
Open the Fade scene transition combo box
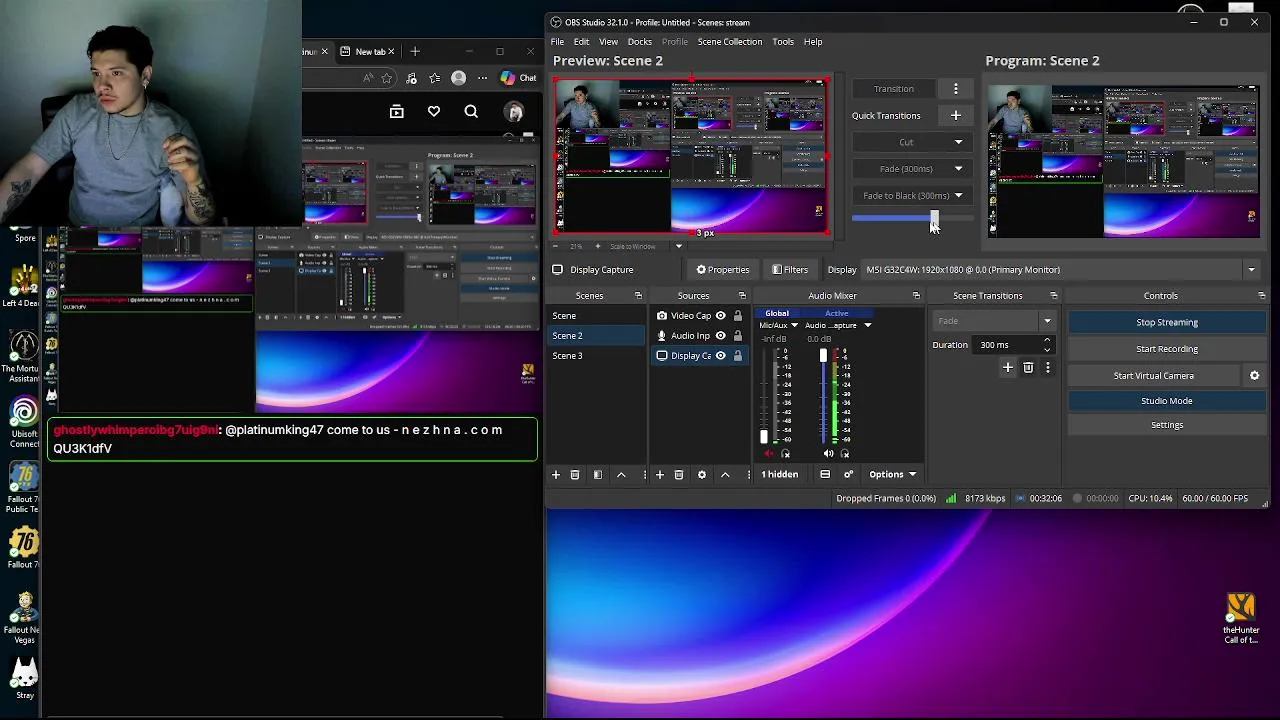tap(993, 321)
